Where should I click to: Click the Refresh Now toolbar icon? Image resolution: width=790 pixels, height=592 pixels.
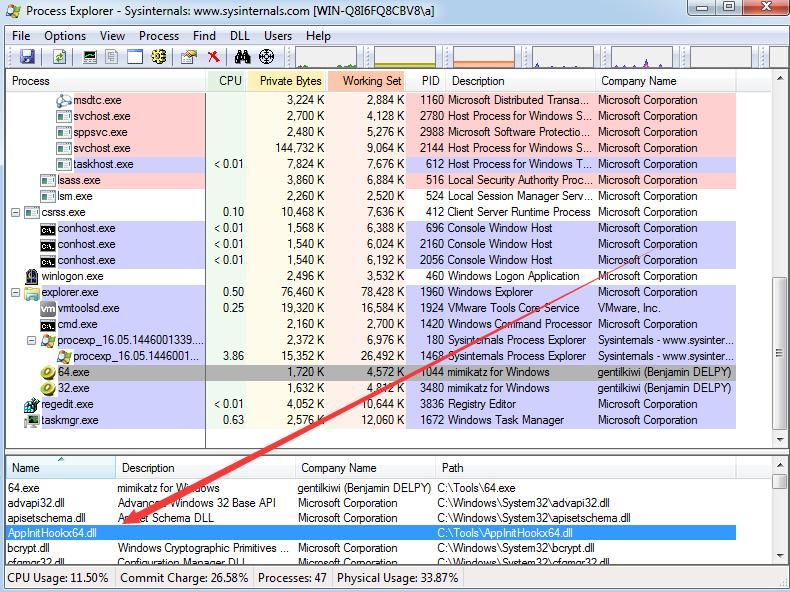pyautogui.click(x=60, y=57)
